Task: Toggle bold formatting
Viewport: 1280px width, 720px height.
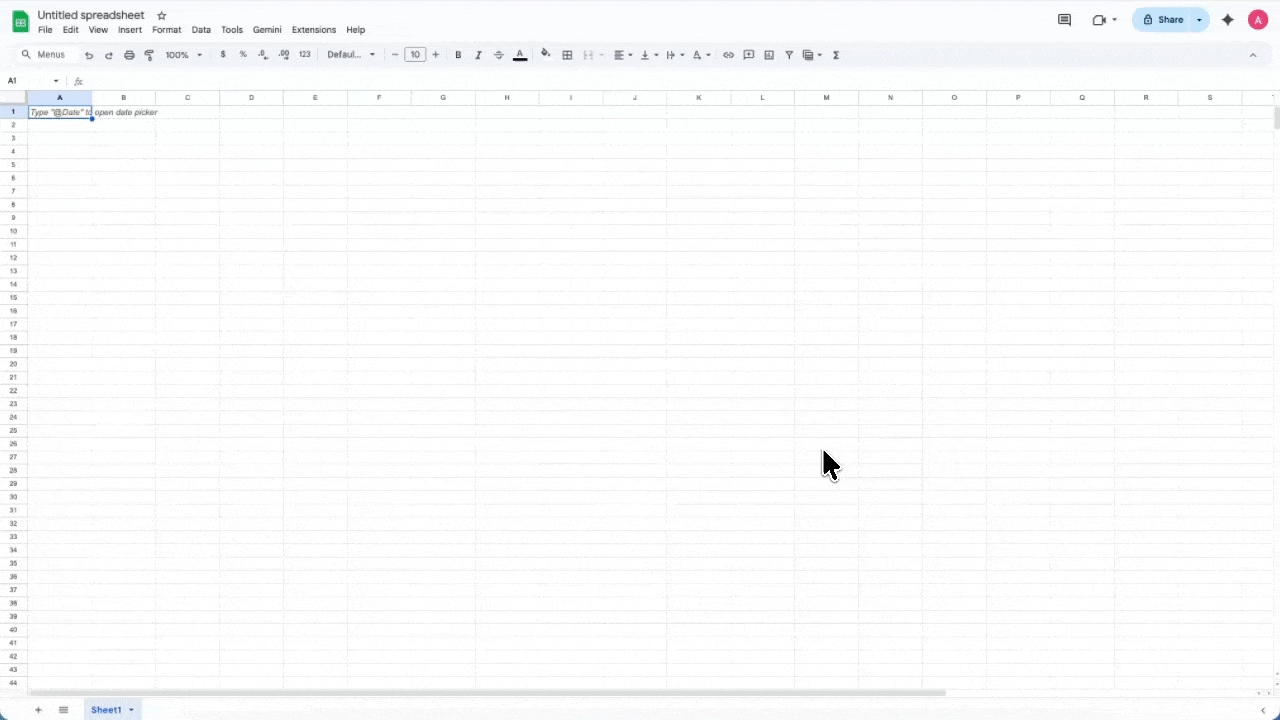Action: tap(457, 55)
